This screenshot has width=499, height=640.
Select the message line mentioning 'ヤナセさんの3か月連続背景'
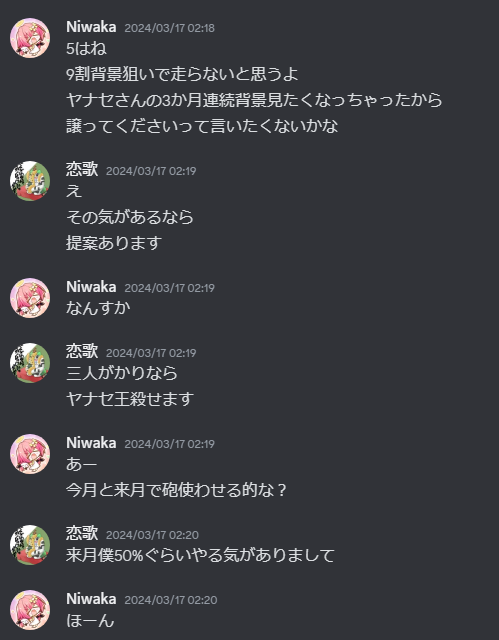[x=254, y=100]
